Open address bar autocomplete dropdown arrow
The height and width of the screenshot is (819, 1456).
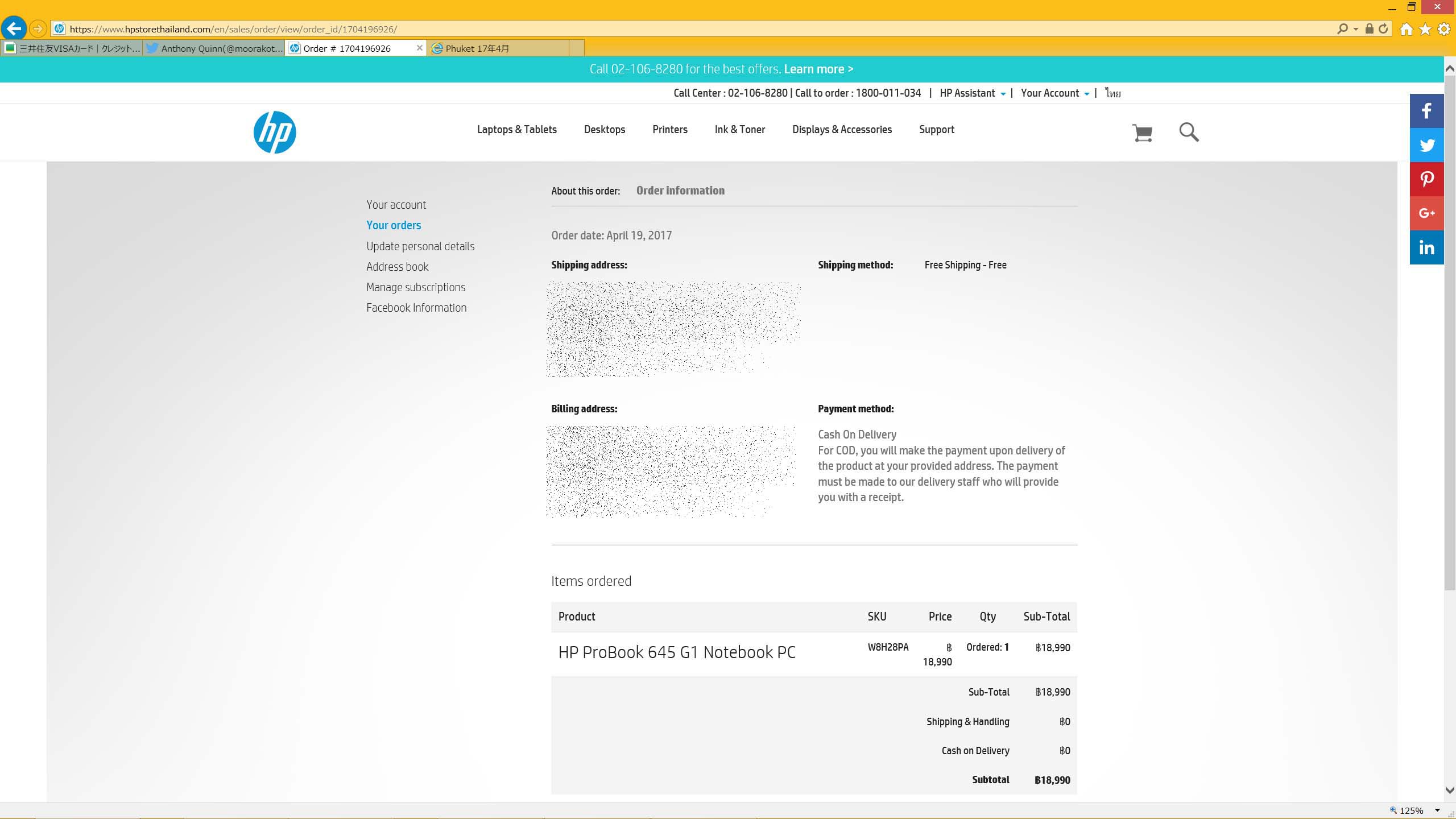tap(1356, 29)
